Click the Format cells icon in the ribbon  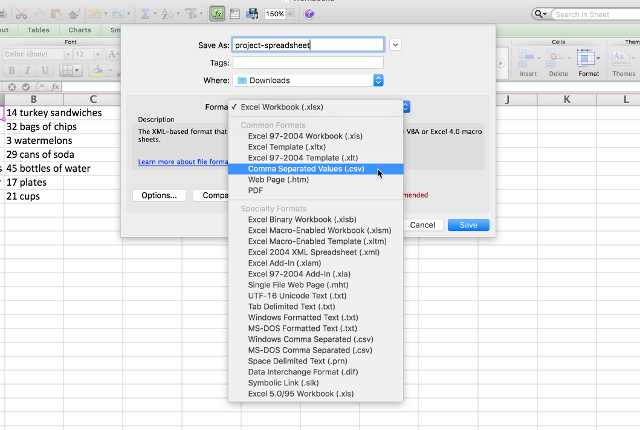(x=586, y=58)
